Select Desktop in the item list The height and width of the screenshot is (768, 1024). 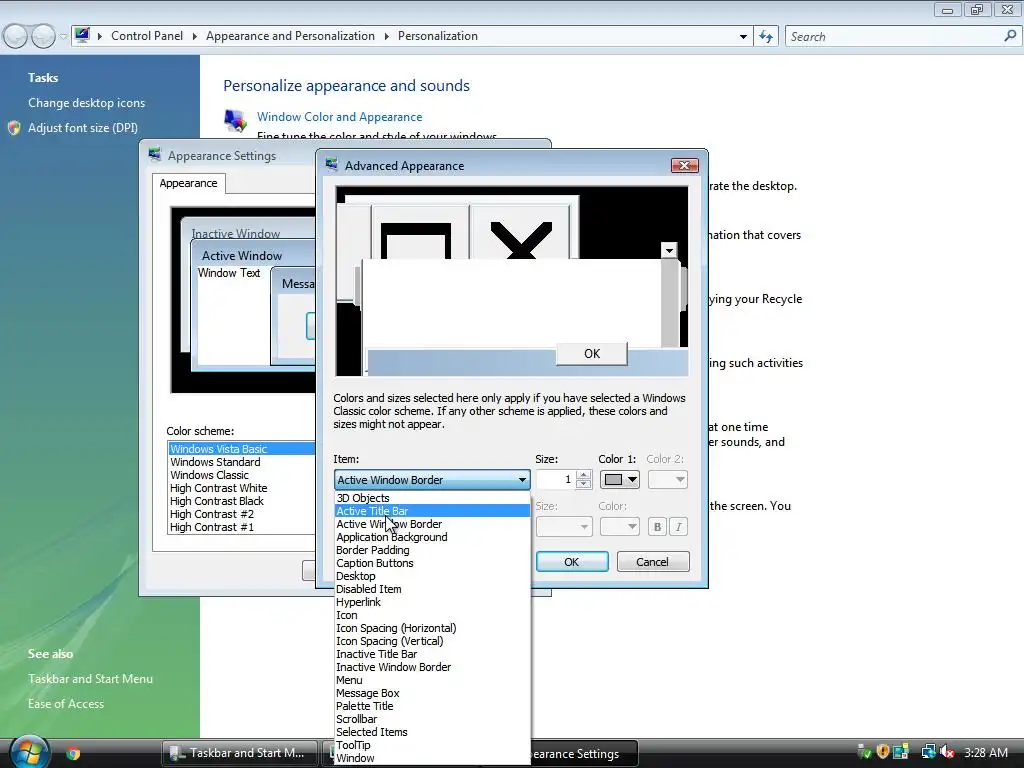coord(432,576)
